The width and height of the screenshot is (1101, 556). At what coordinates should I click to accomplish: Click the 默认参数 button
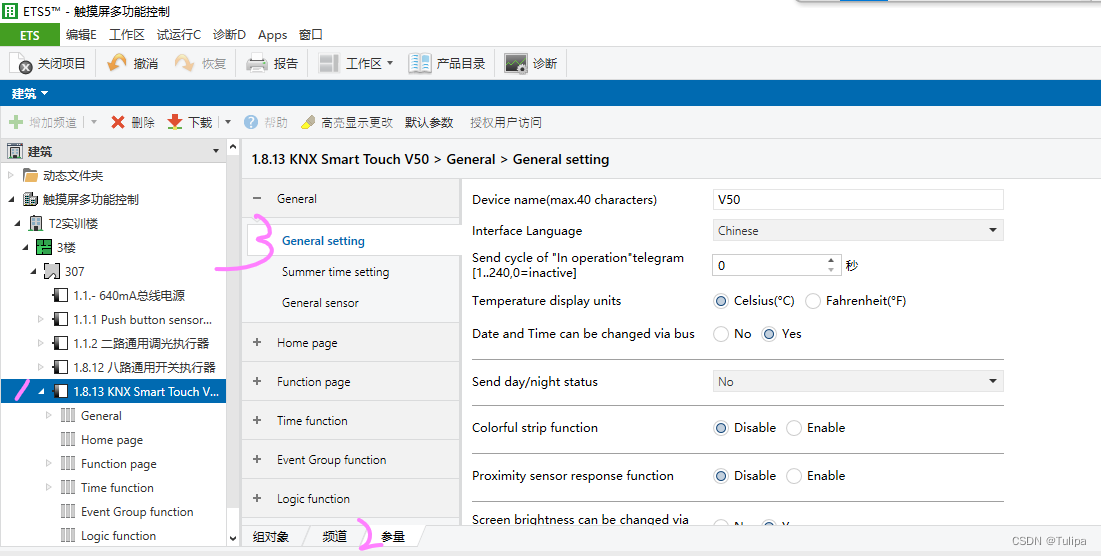(x=429, y=122)
